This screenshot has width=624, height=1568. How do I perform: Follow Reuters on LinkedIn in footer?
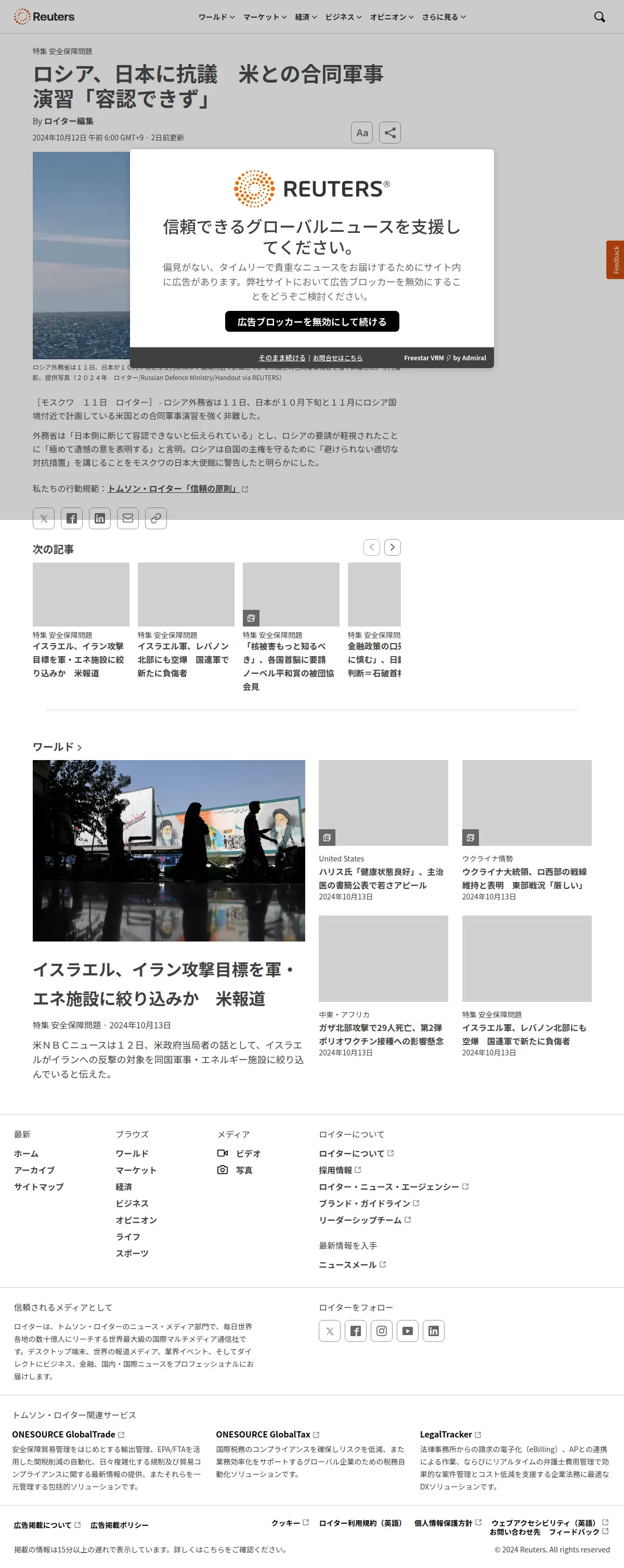pyautogui.click(x=434, y=1330)
